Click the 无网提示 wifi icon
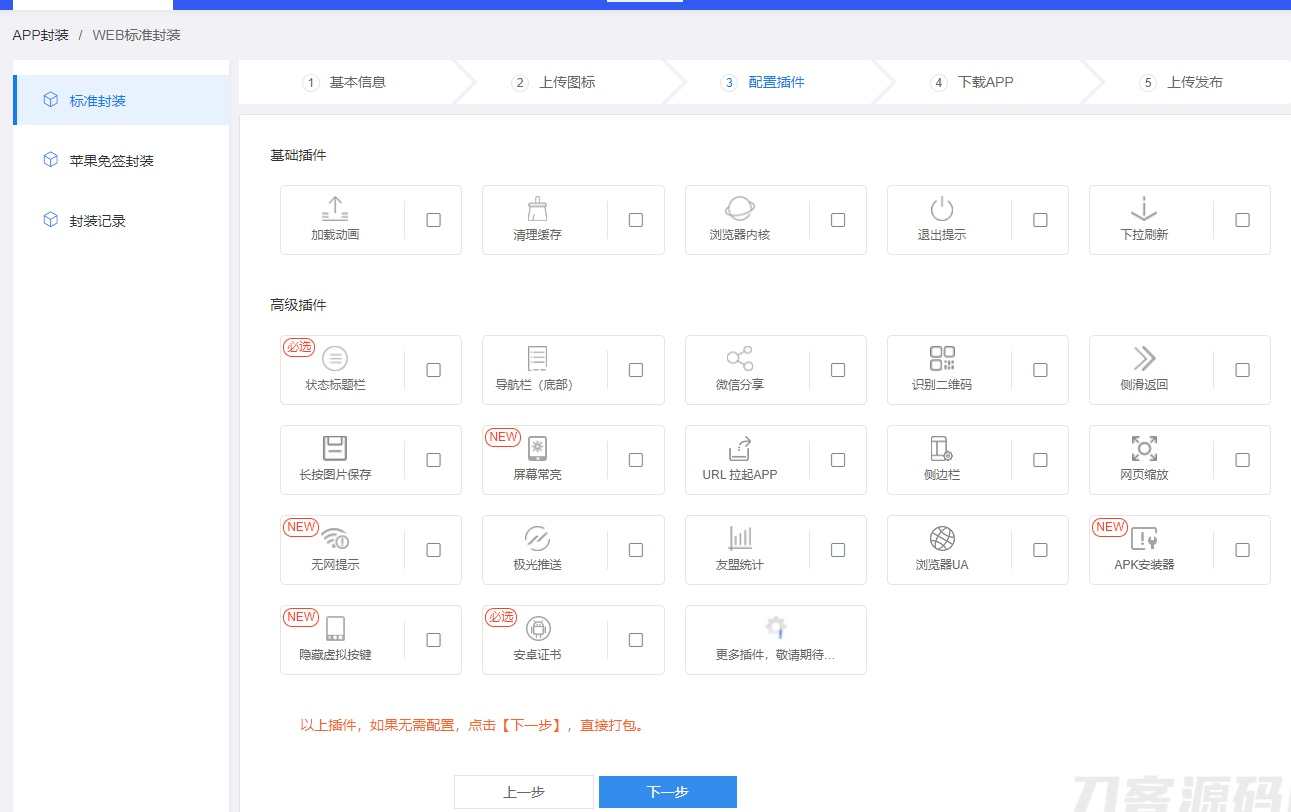The image size is (1291, 812). 335,538
